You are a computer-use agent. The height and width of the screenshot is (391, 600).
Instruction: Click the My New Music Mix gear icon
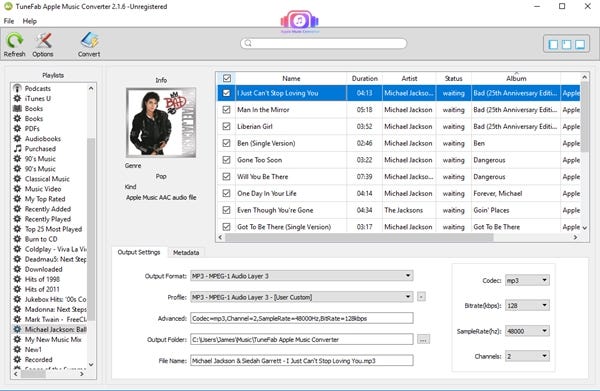[17, 339]
